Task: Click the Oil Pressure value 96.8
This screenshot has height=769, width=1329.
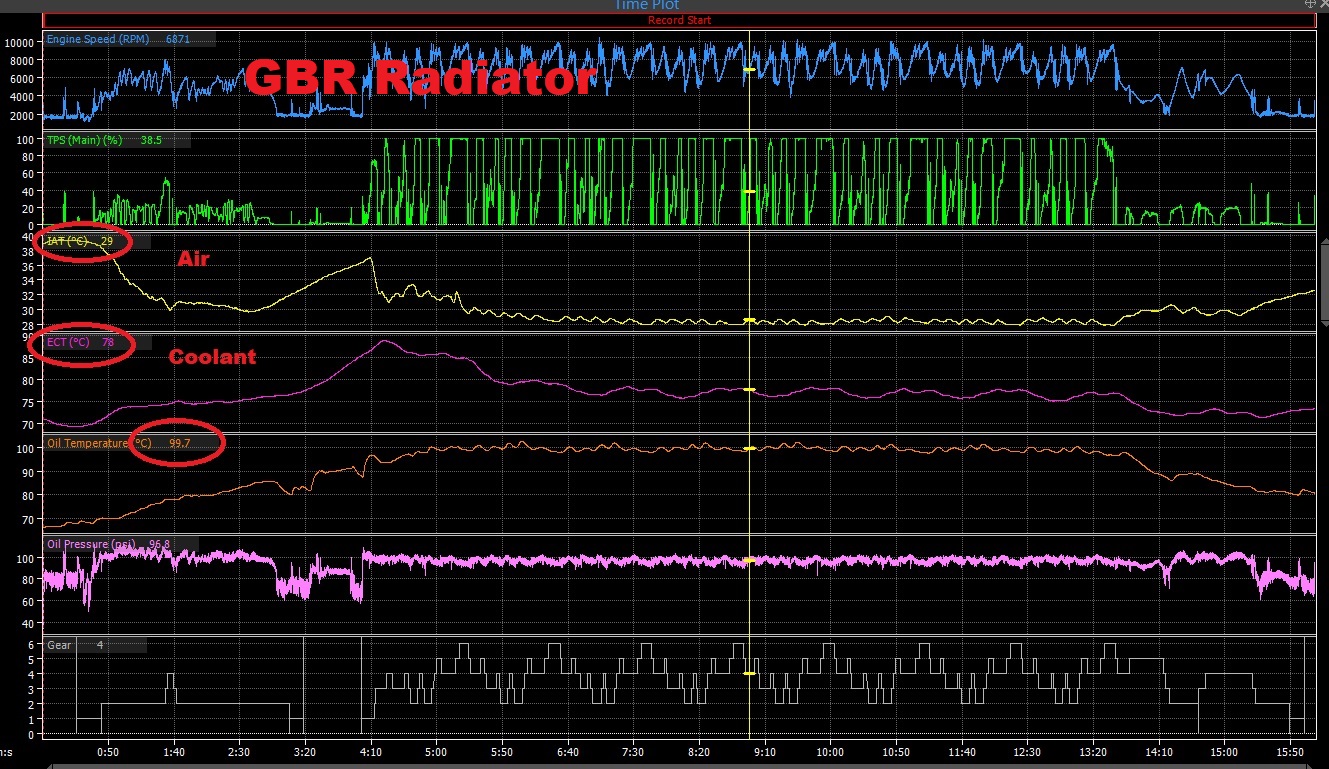Action: coord(159,544)
